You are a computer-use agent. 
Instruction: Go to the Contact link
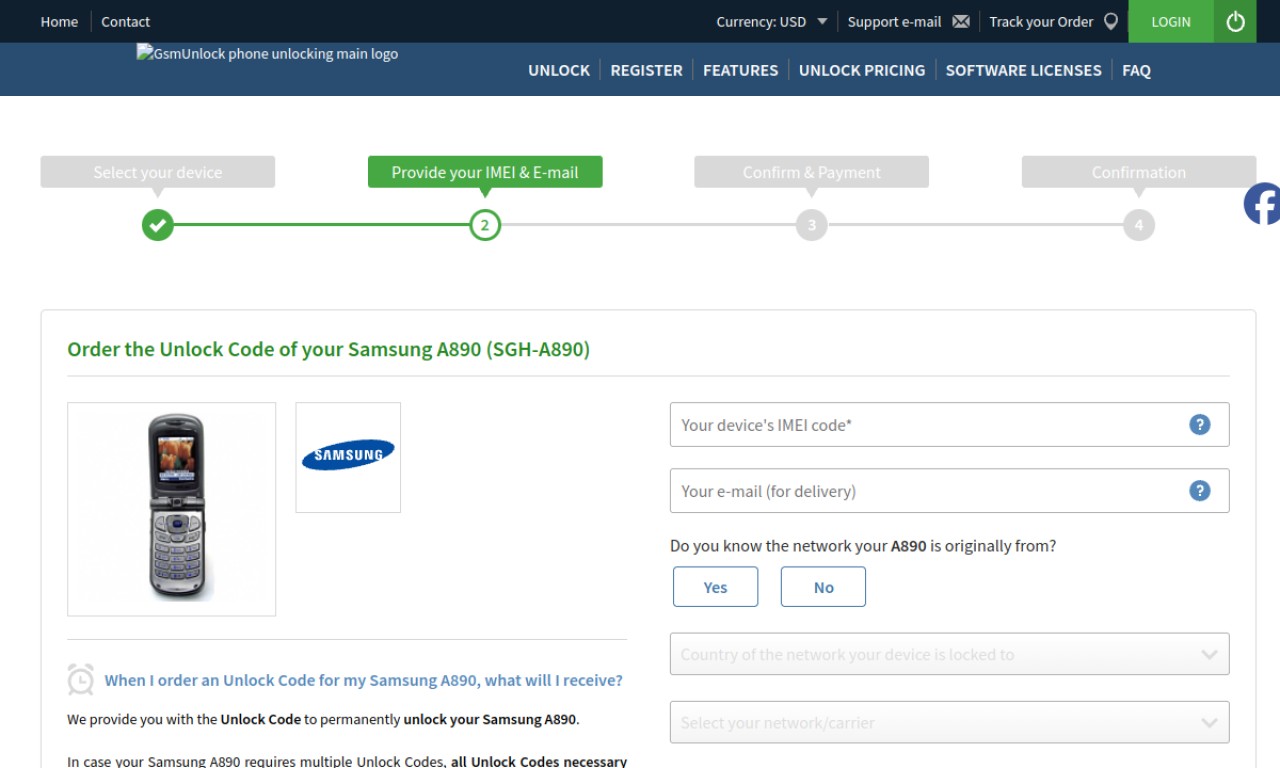[125, 22]
